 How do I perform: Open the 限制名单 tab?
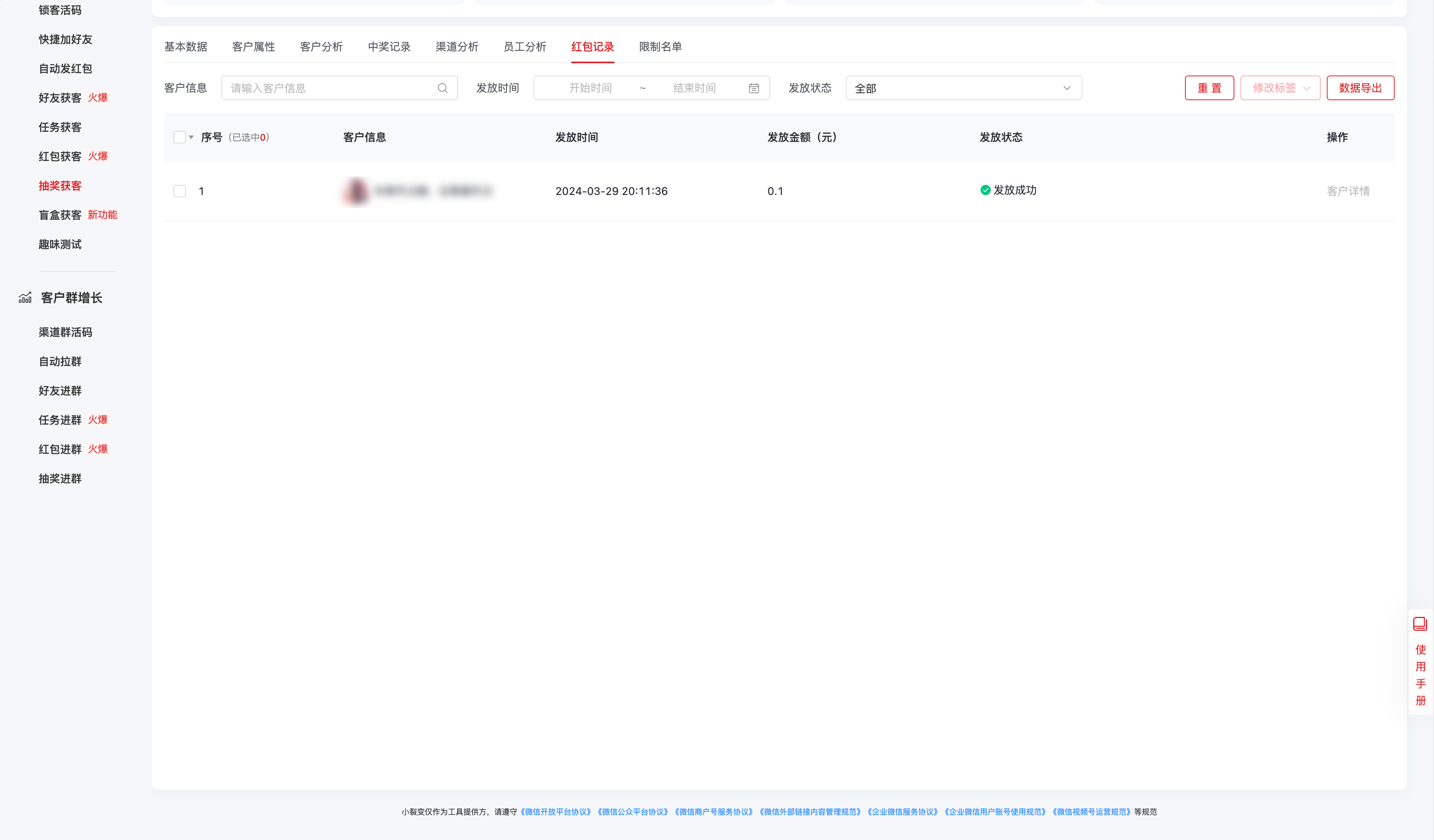point(660,47)
